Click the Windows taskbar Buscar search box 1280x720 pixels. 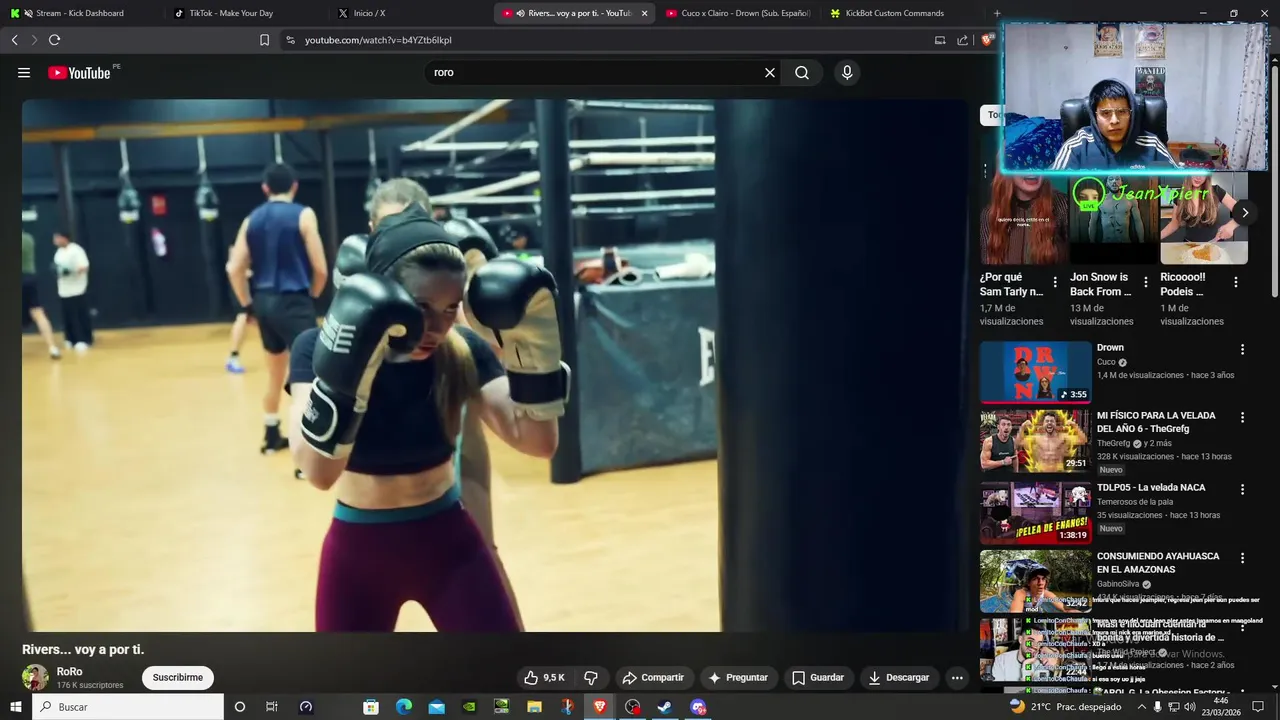[128, 707]
